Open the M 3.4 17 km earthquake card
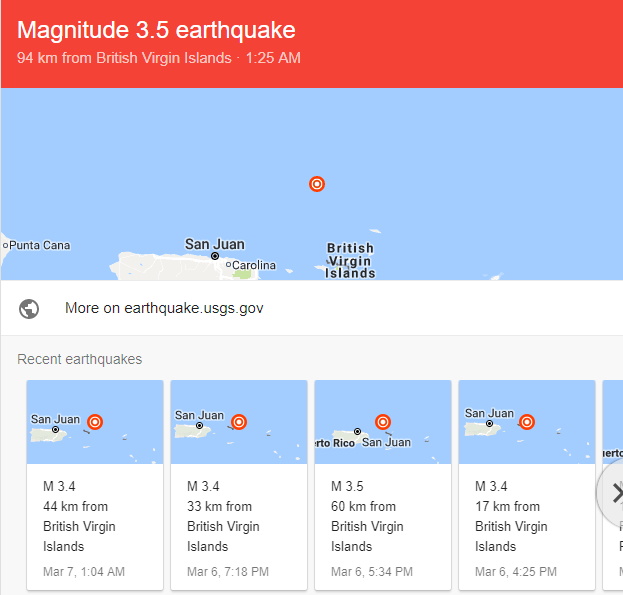Viewport: 623px width, 595px height. coord(527,485)
